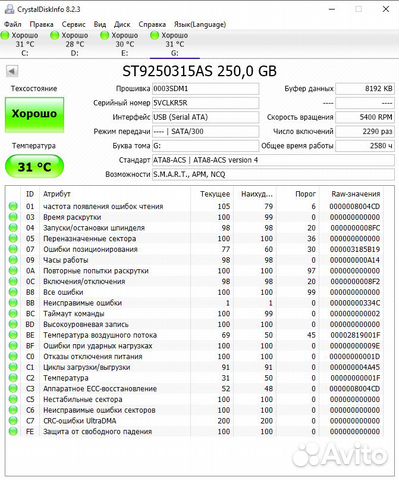This screenshot has height=480, width=399.
Task: Select raw value 0000000000A14 in Часы работы row
Action: pyautogui.click(x=355, y=260)
